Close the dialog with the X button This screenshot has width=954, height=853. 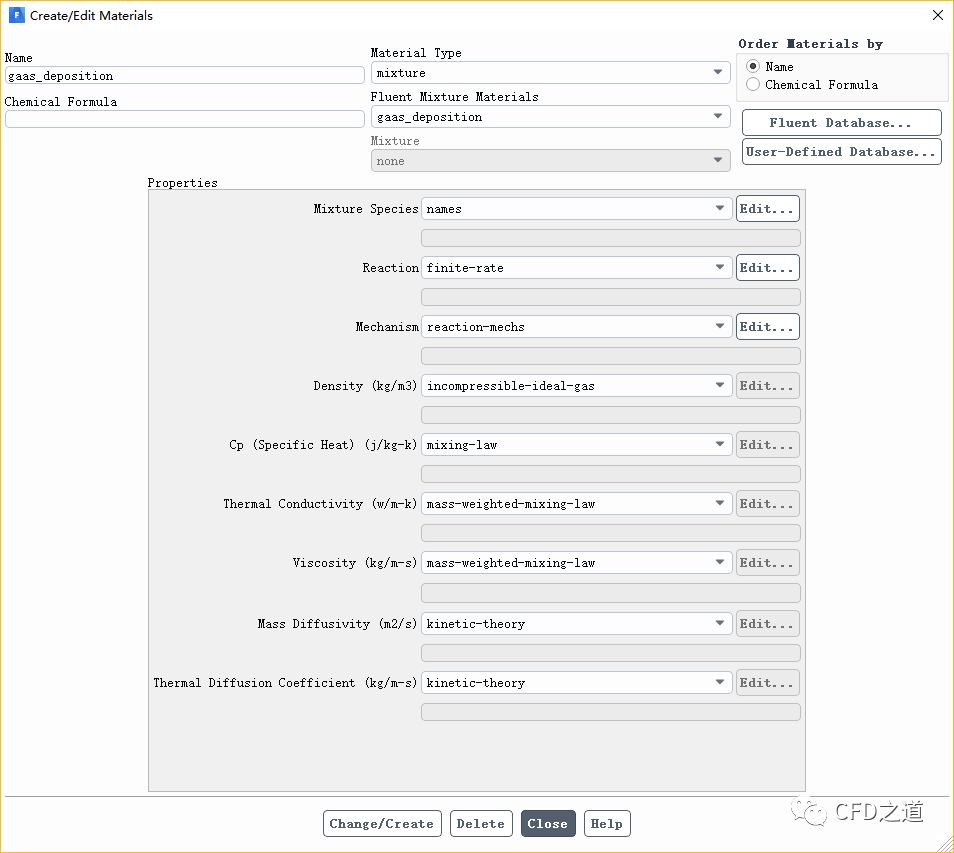(x=937, y=16)
